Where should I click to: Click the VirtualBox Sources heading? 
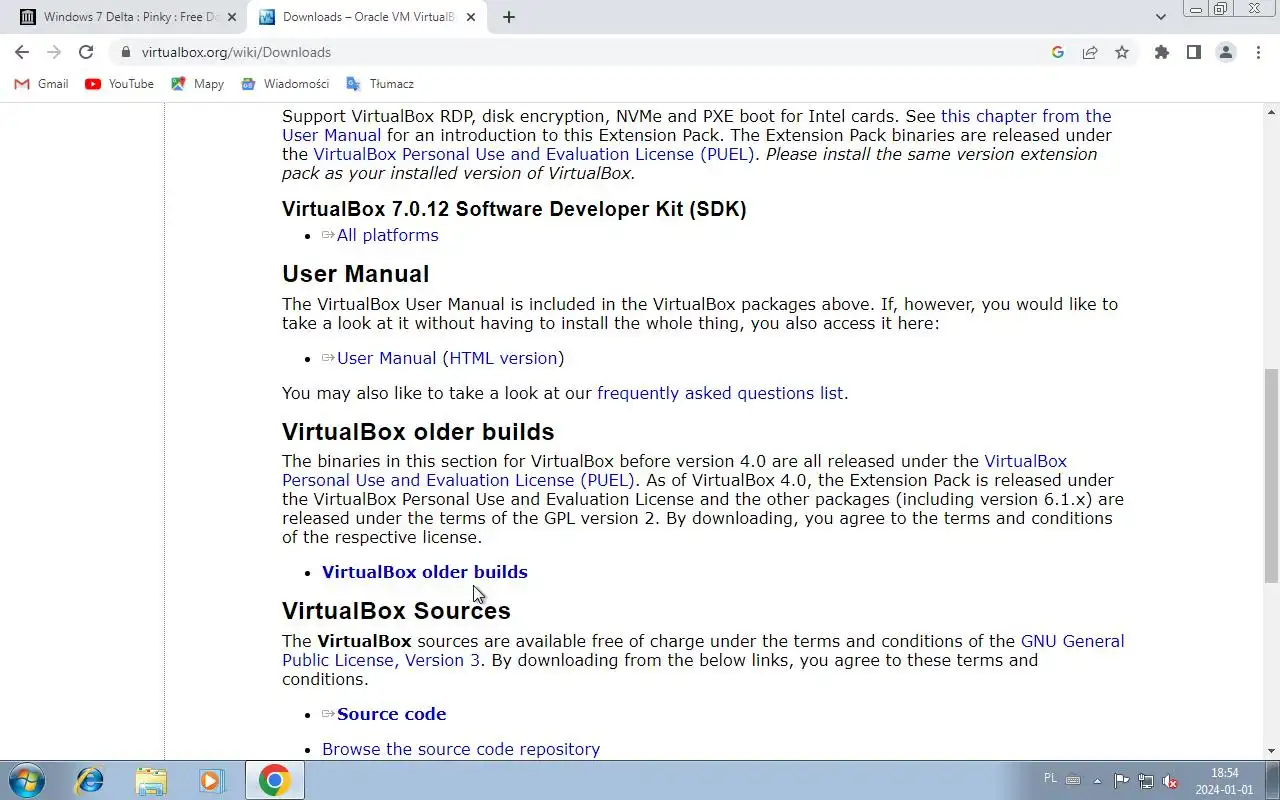pos(396,610)
